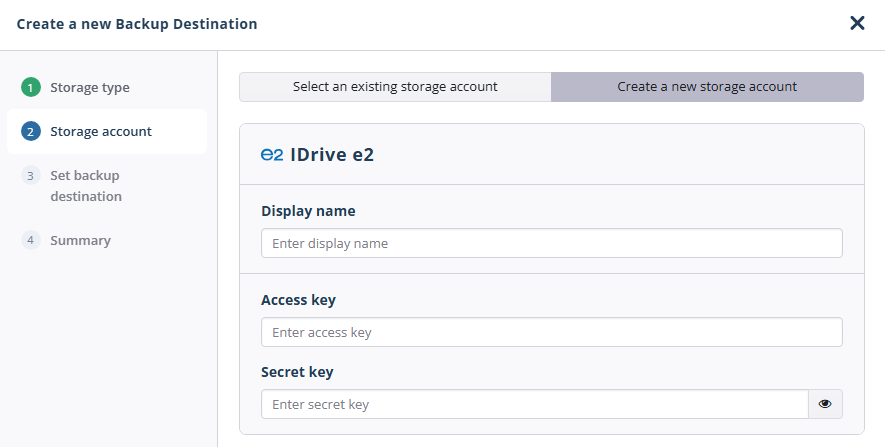Open the Set backup destination step
885x447 pixels.
click(x=86, y=186)
